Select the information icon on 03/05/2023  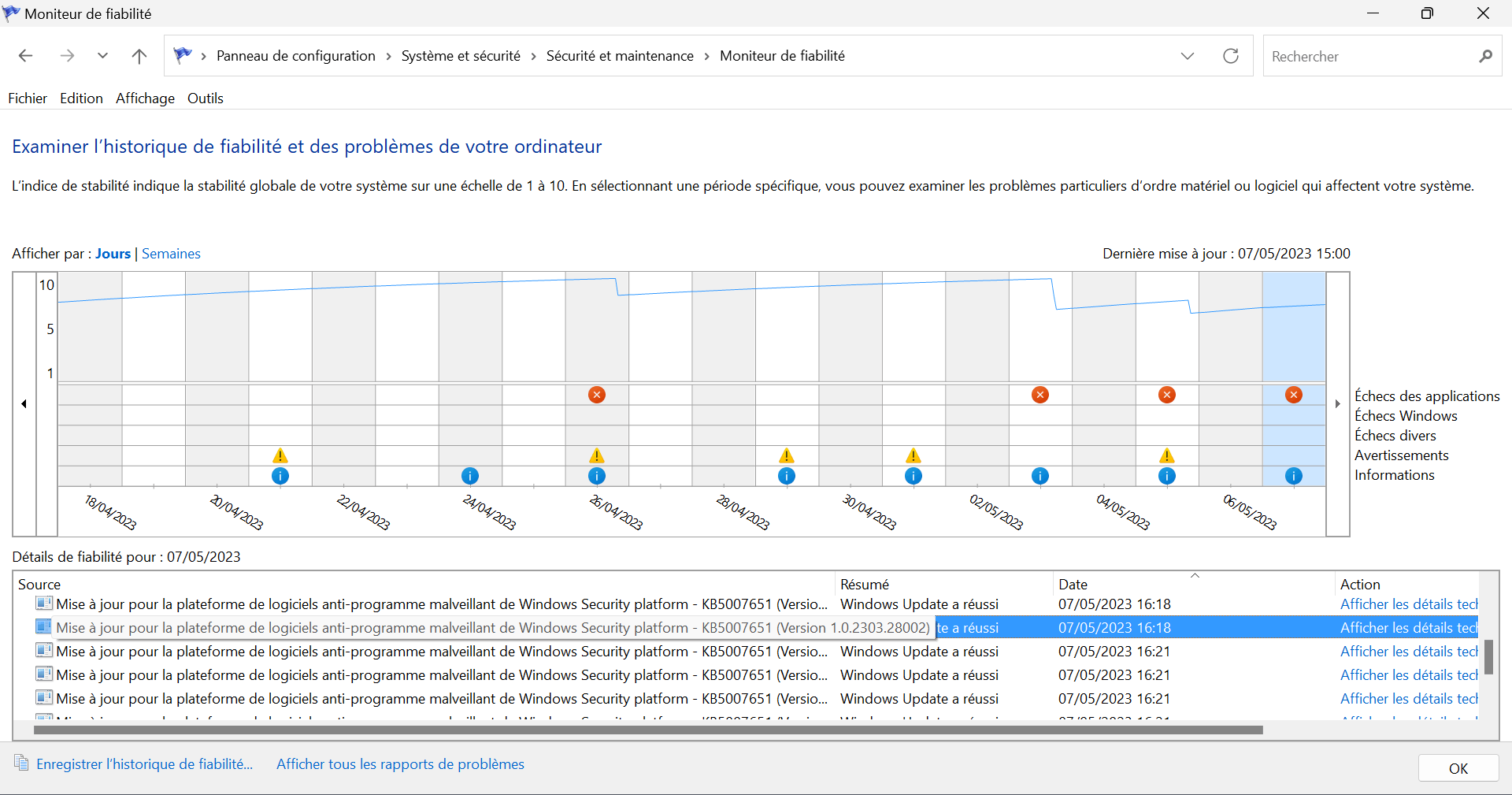point(1040,476)
